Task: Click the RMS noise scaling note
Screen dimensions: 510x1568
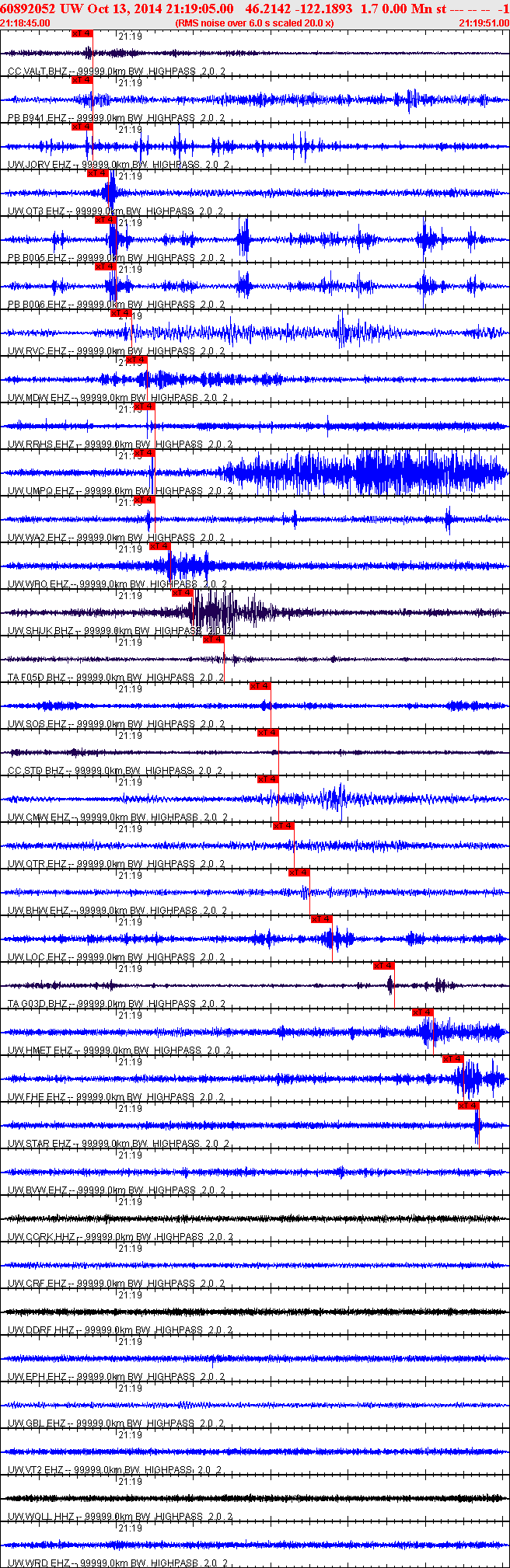Action: (255, 23)
